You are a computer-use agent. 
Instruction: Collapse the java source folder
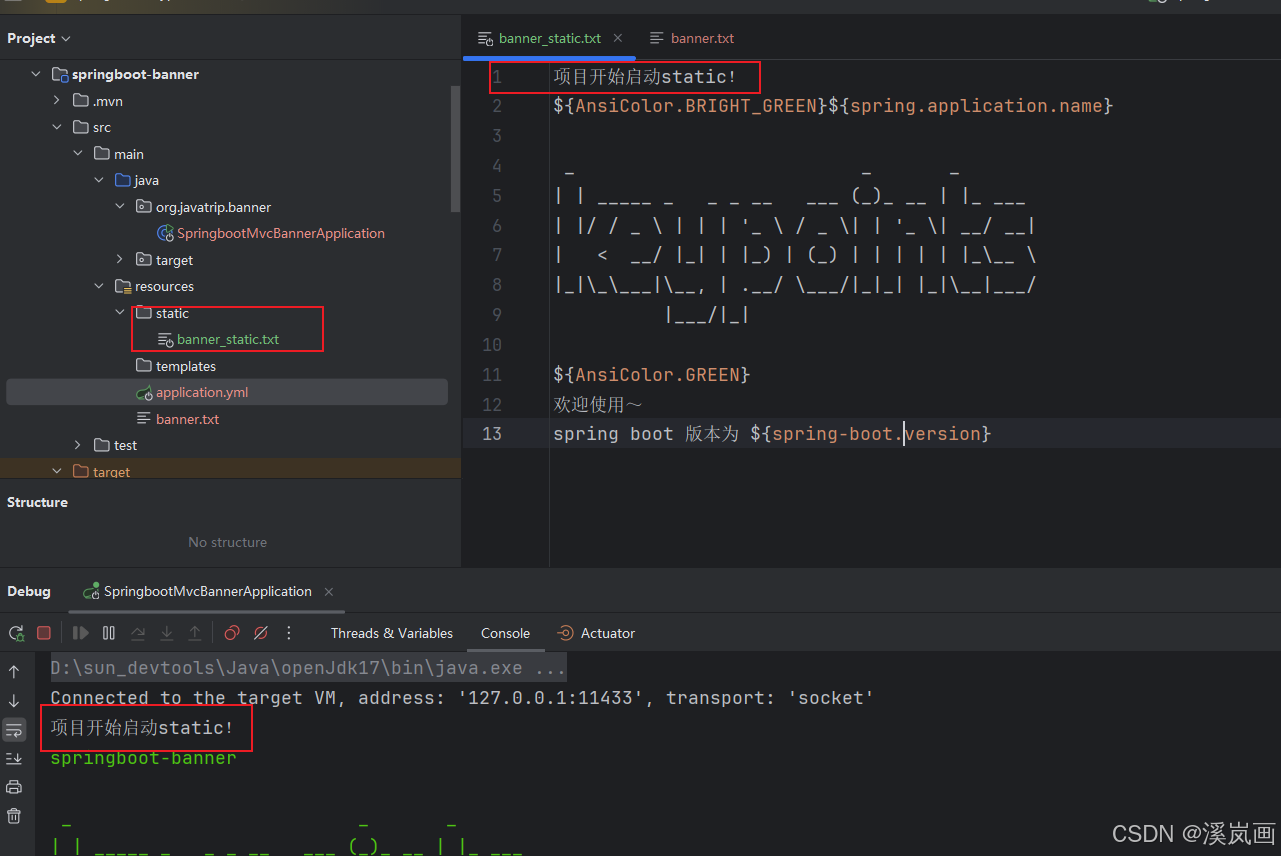pyautogui.click(x=99, y=180)
